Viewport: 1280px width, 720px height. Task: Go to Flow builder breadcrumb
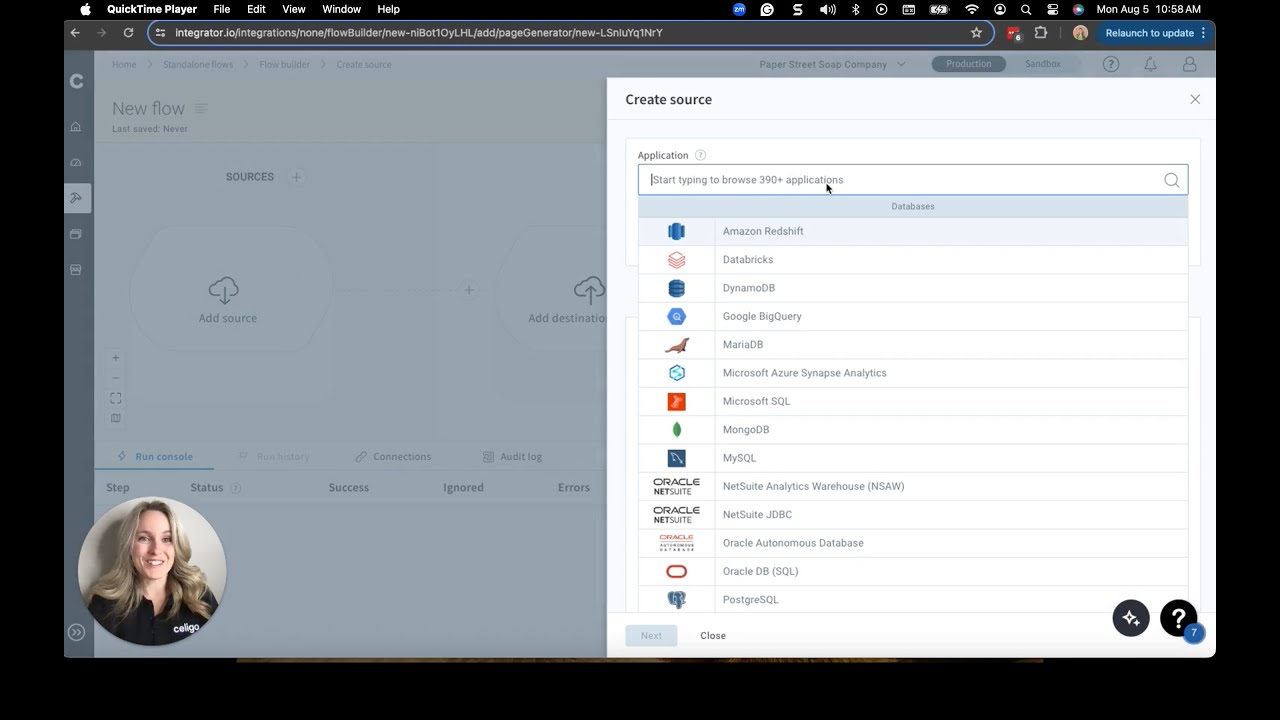coord(285,64)
